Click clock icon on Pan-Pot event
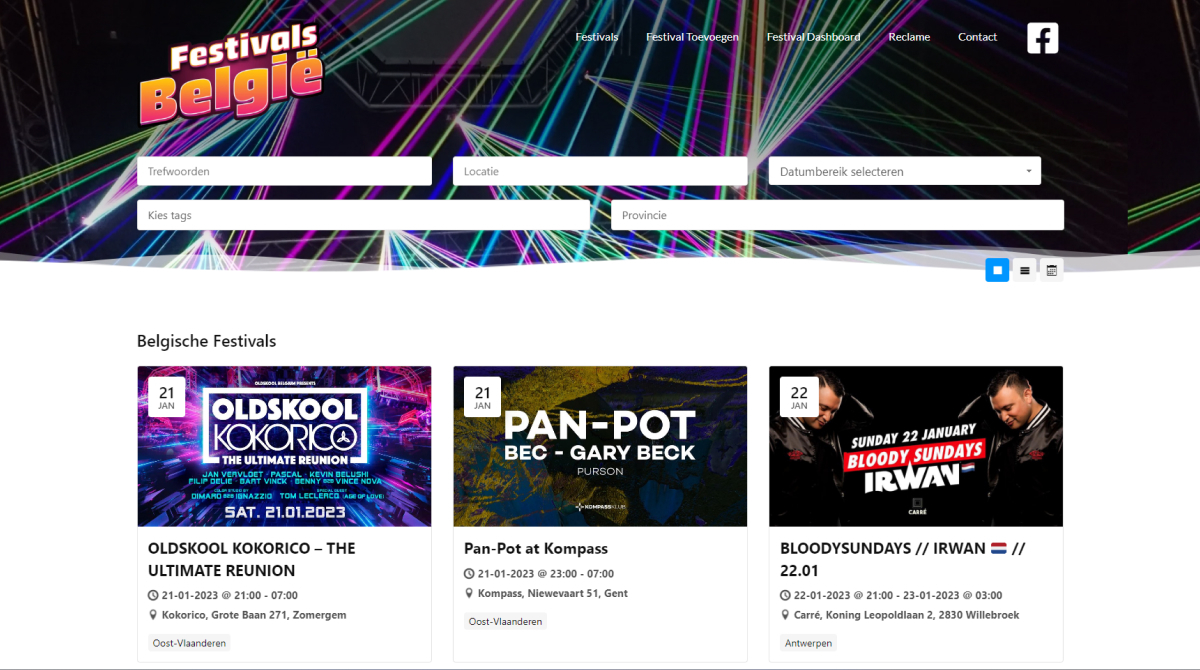Image resolution: width=1200 pixels, height=670 pixels. click(x=469, y=574)
